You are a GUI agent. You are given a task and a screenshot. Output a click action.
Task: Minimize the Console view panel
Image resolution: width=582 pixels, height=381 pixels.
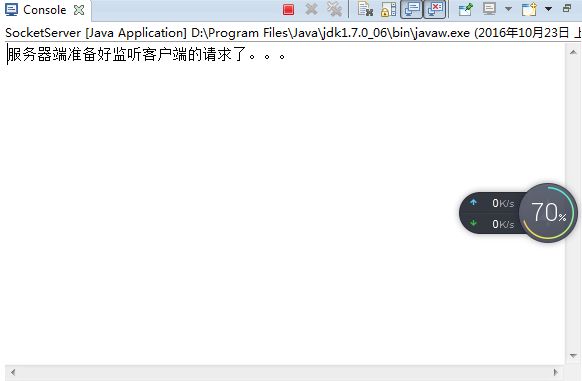click(567, 8)
